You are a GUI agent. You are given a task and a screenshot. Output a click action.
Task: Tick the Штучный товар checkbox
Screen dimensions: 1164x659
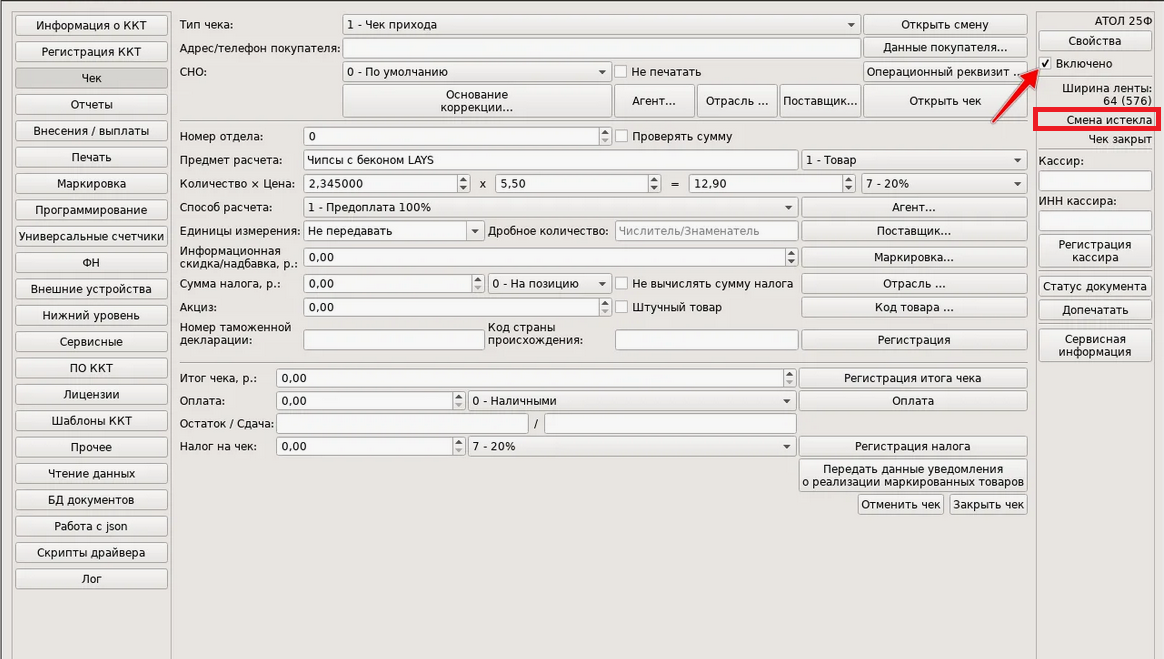[x=621, y=307]
